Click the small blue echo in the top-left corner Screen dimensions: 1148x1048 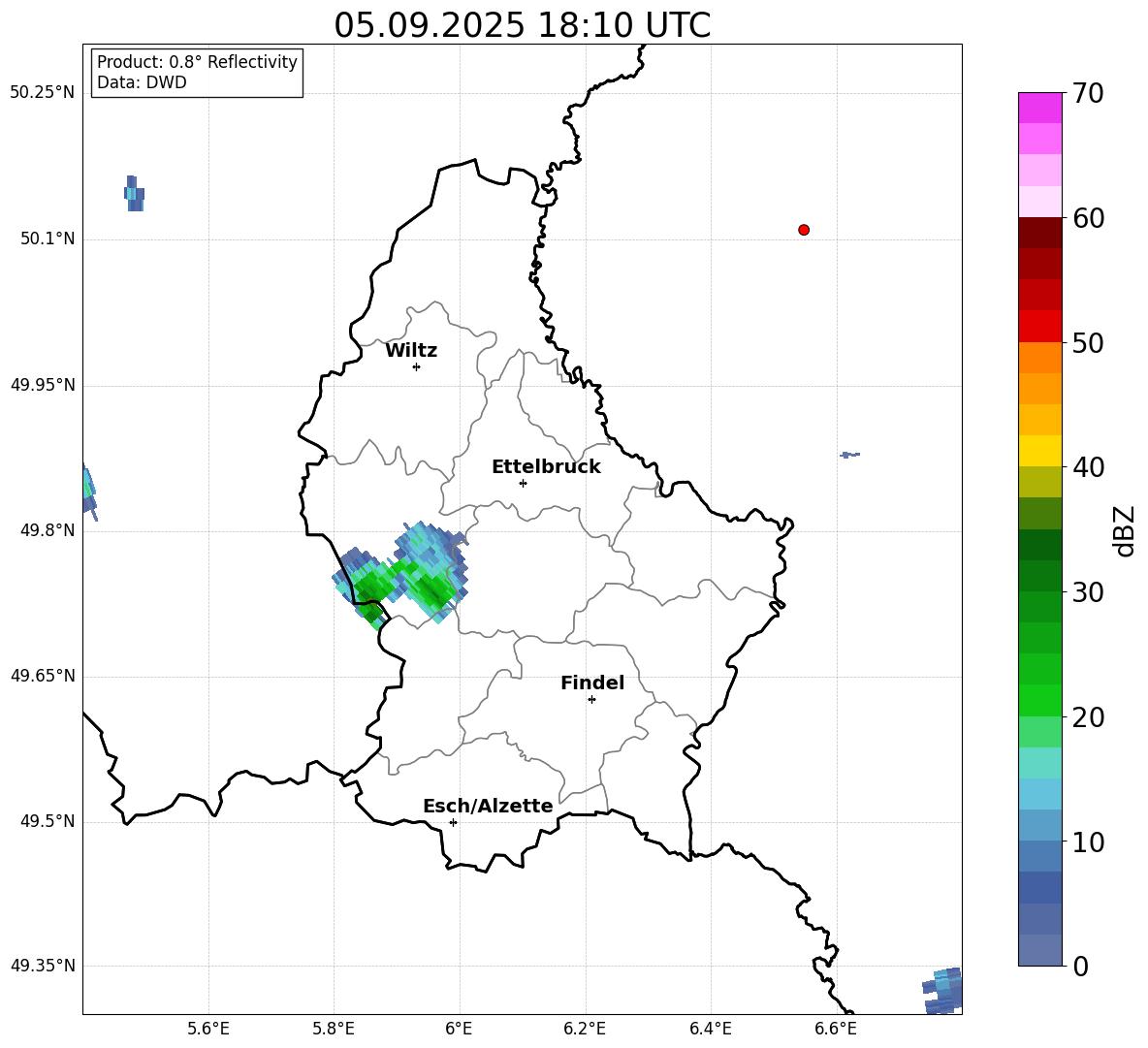tap(134, 194)
